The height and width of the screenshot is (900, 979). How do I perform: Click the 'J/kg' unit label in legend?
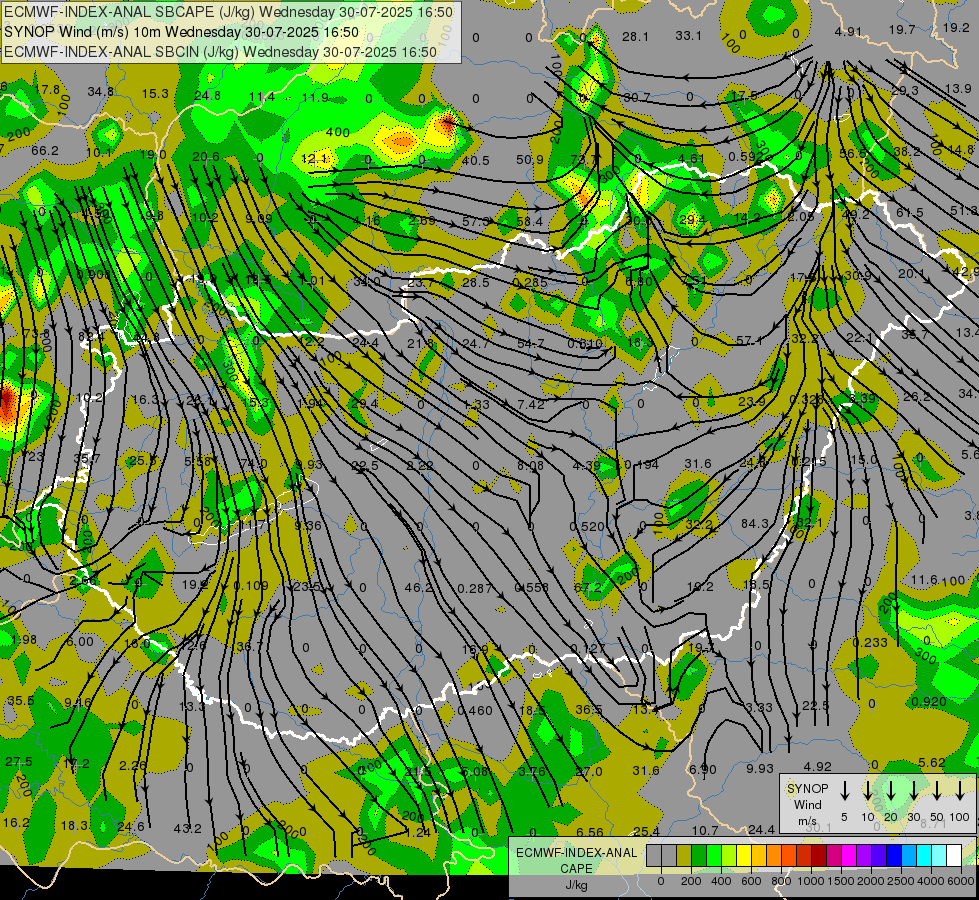[576, 884]
